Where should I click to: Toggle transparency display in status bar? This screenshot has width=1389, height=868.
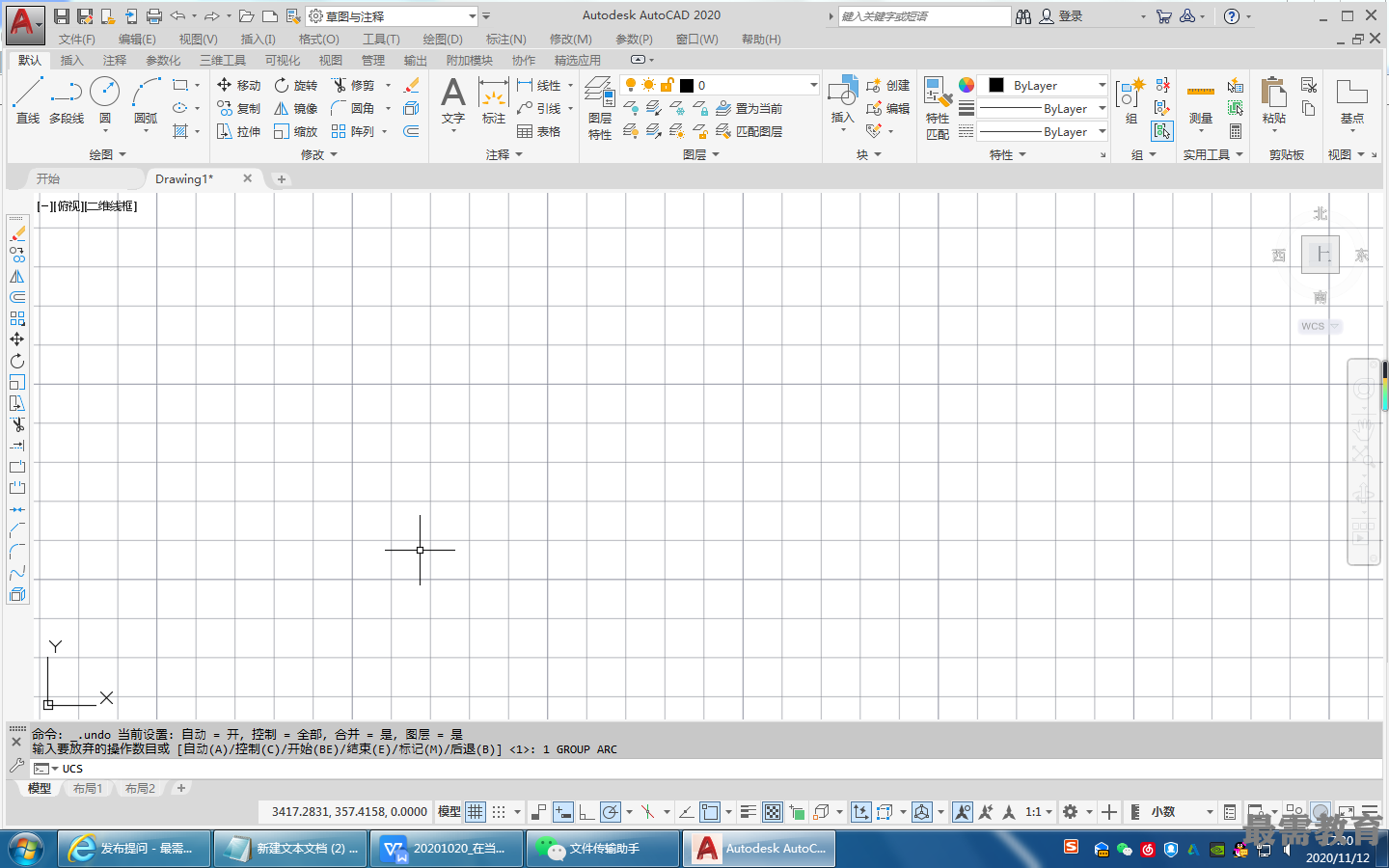773,812
